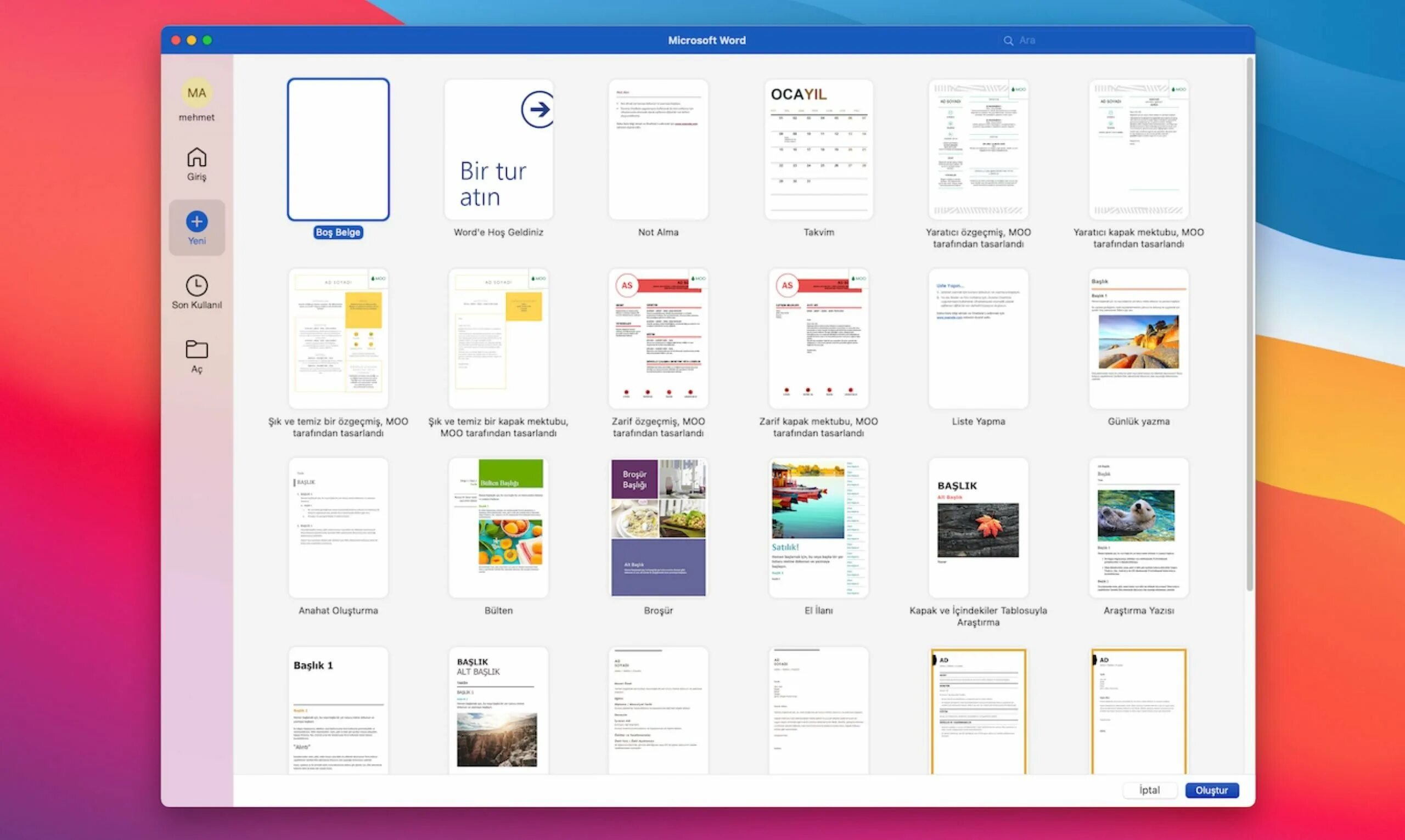Select the Yeni plus icon

(196, 221)
